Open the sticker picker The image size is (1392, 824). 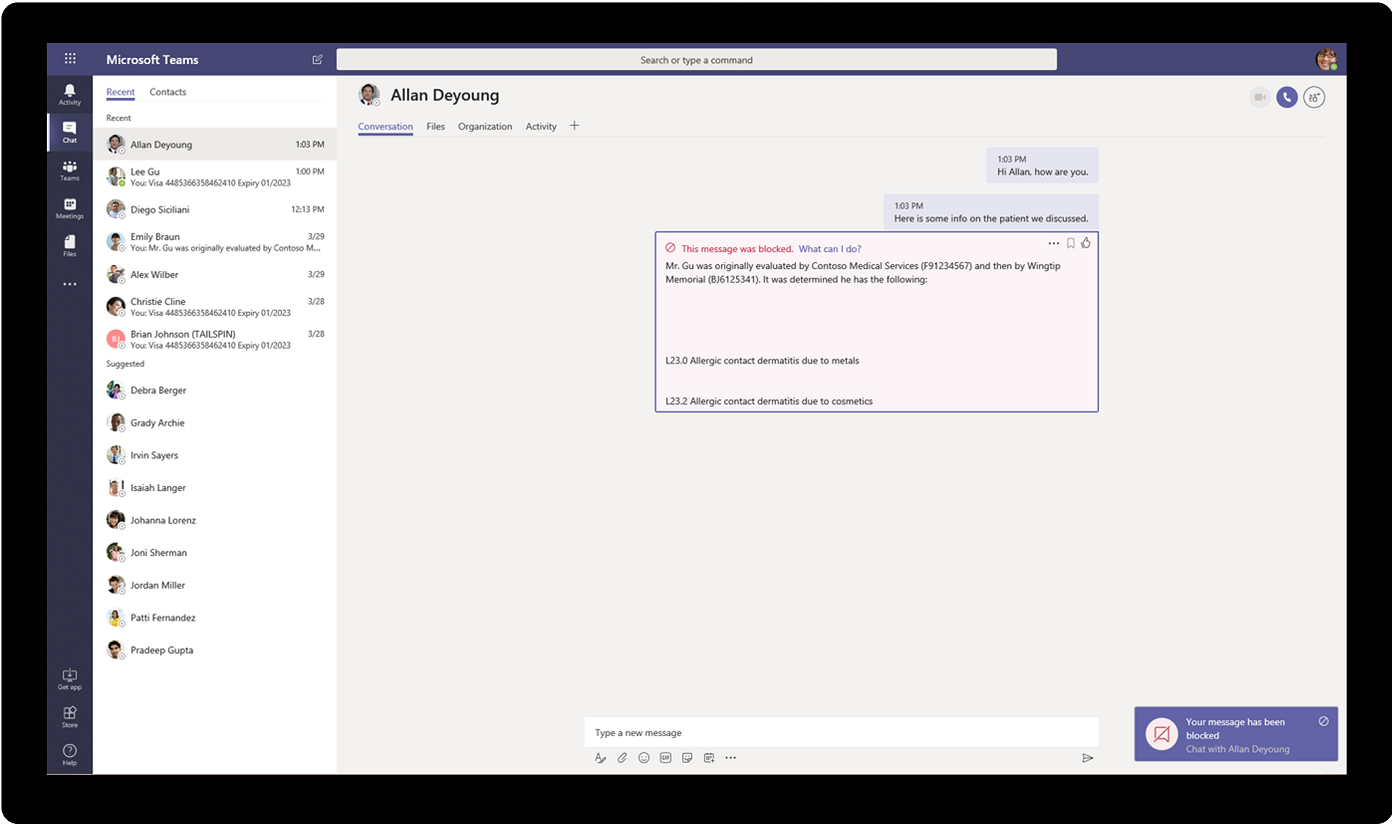click(687, 757)
